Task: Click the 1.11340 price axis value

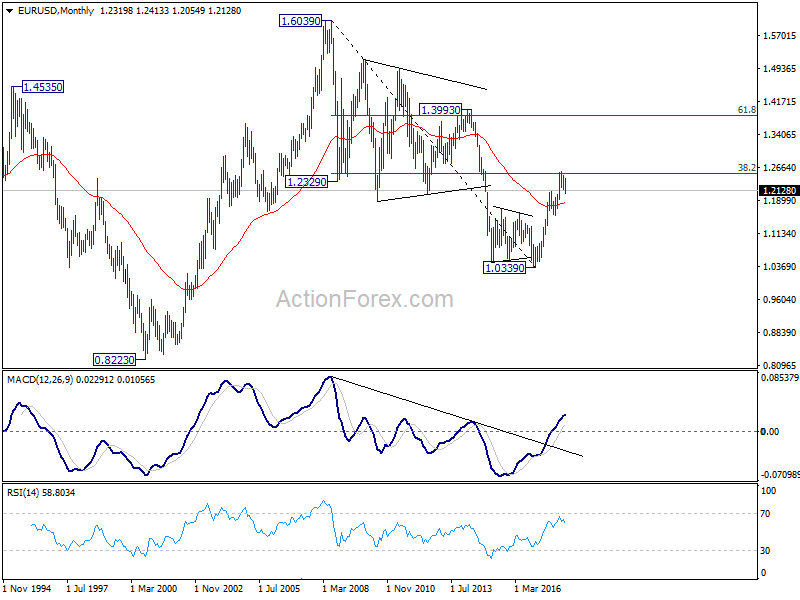Action: tap(779, 234)
